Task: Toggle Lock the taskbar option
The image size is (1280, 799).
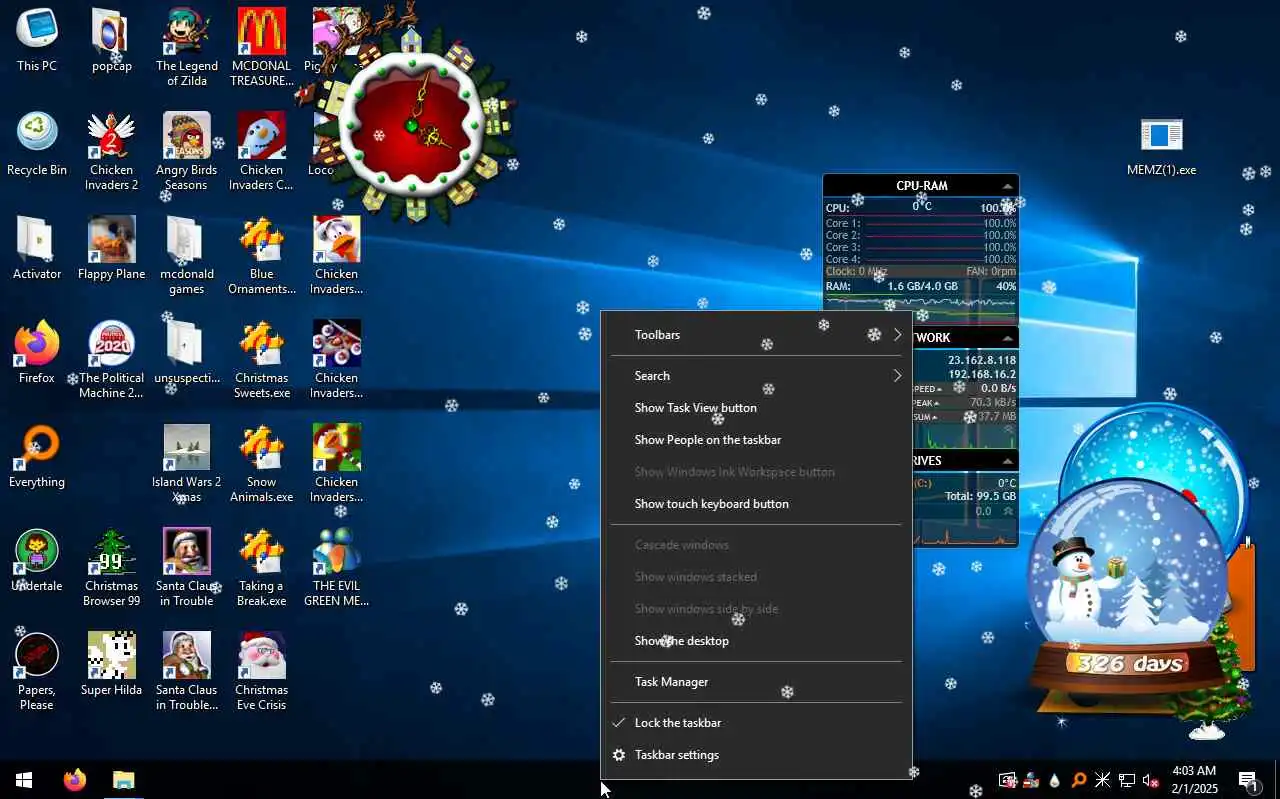Action: 756,723
